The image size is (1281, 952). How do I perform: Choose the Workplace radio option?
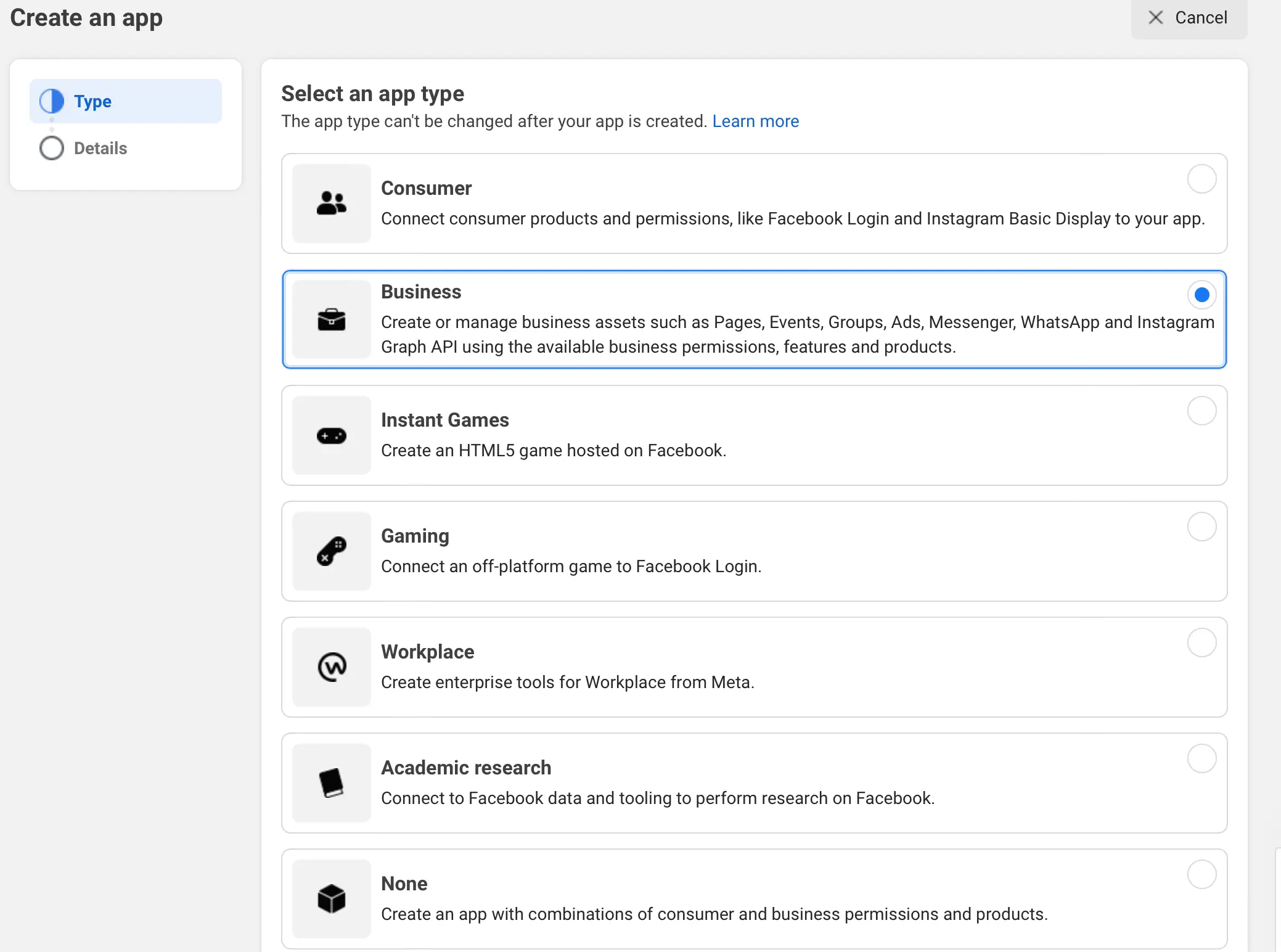coord(1201,642)
